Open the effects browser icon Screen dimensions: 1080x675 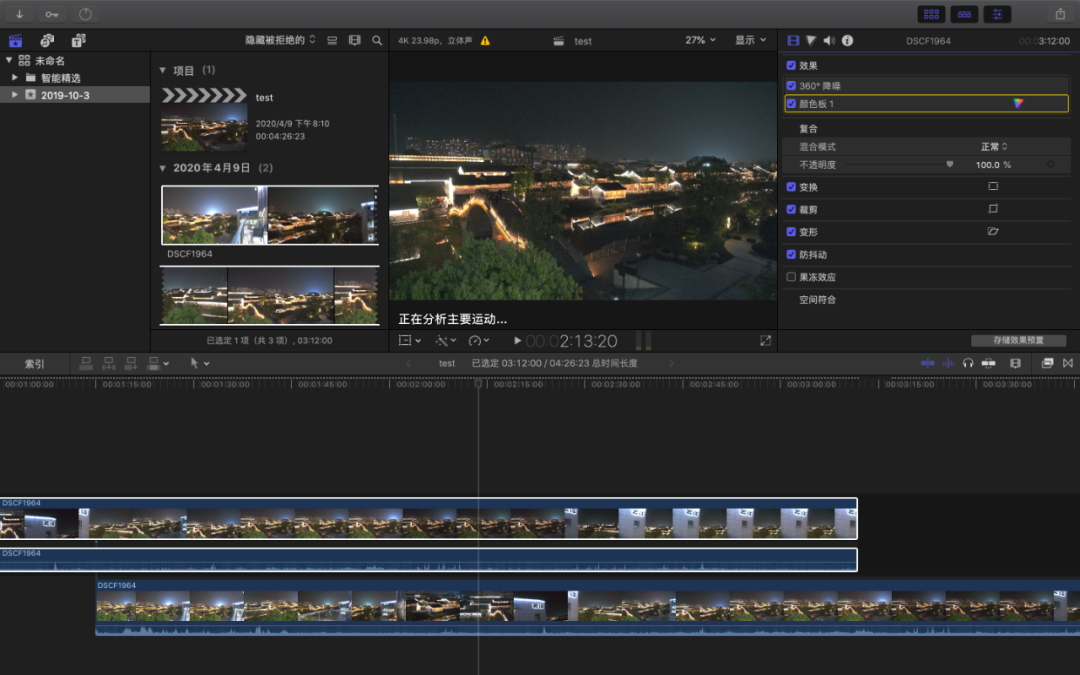1048,363
